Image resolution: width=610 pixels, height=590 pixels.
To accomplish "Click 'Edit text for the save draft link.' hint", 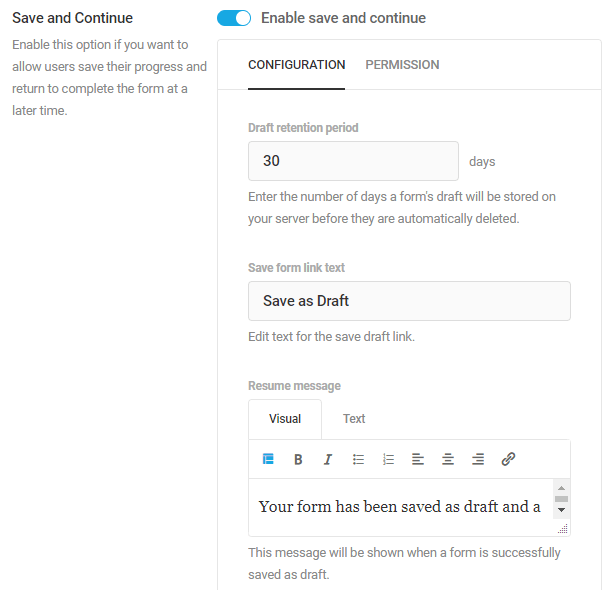I will tap(331, 336).
